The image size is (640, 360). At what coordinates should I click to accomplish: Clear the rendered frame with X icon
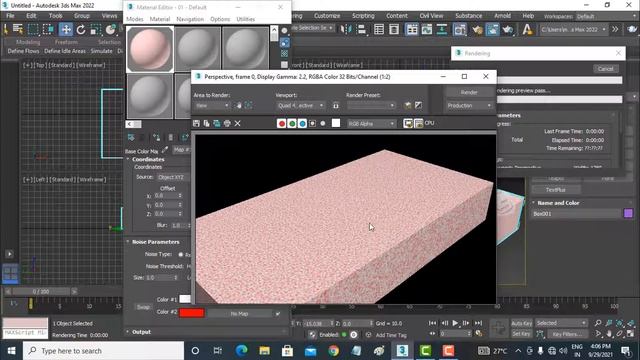238,123
